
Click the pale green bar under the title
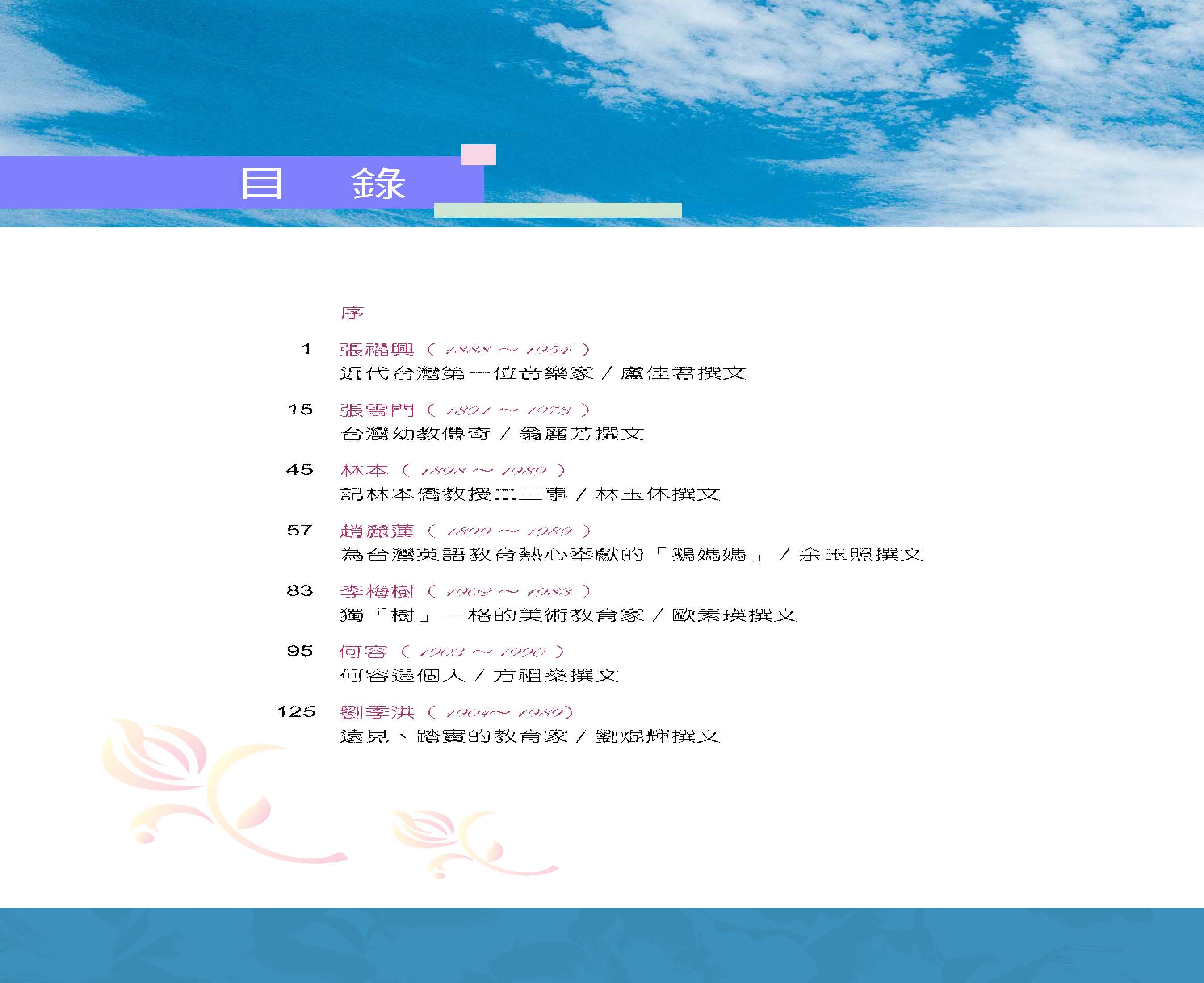tap(558, 210)
